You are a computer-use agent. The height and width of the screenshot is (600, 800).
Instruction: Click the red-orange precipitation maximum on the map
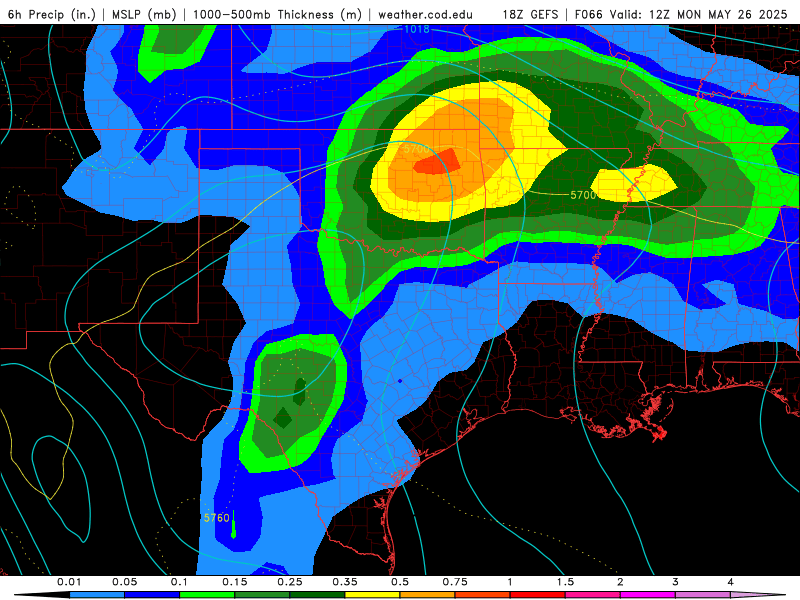[437, 162]
